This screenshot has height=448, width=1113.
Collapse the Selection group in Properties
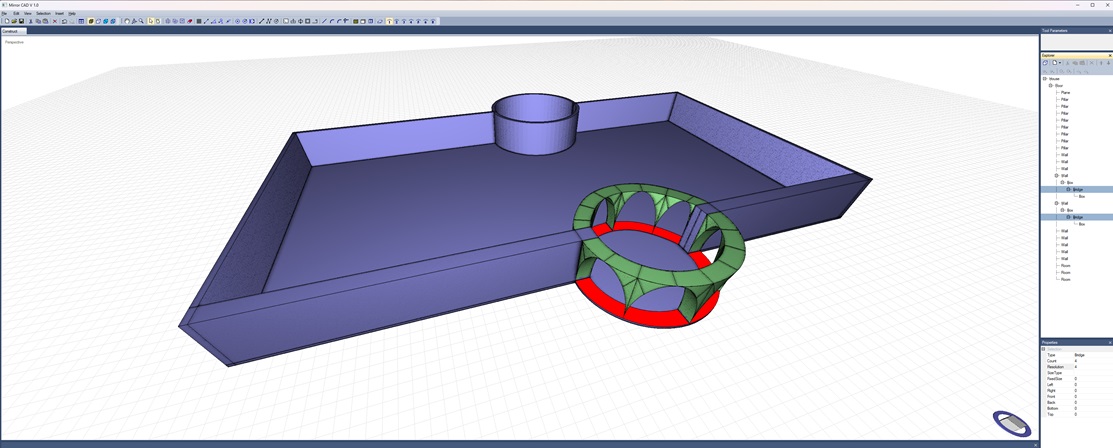pyautogui.click(x=1043, y=349)
